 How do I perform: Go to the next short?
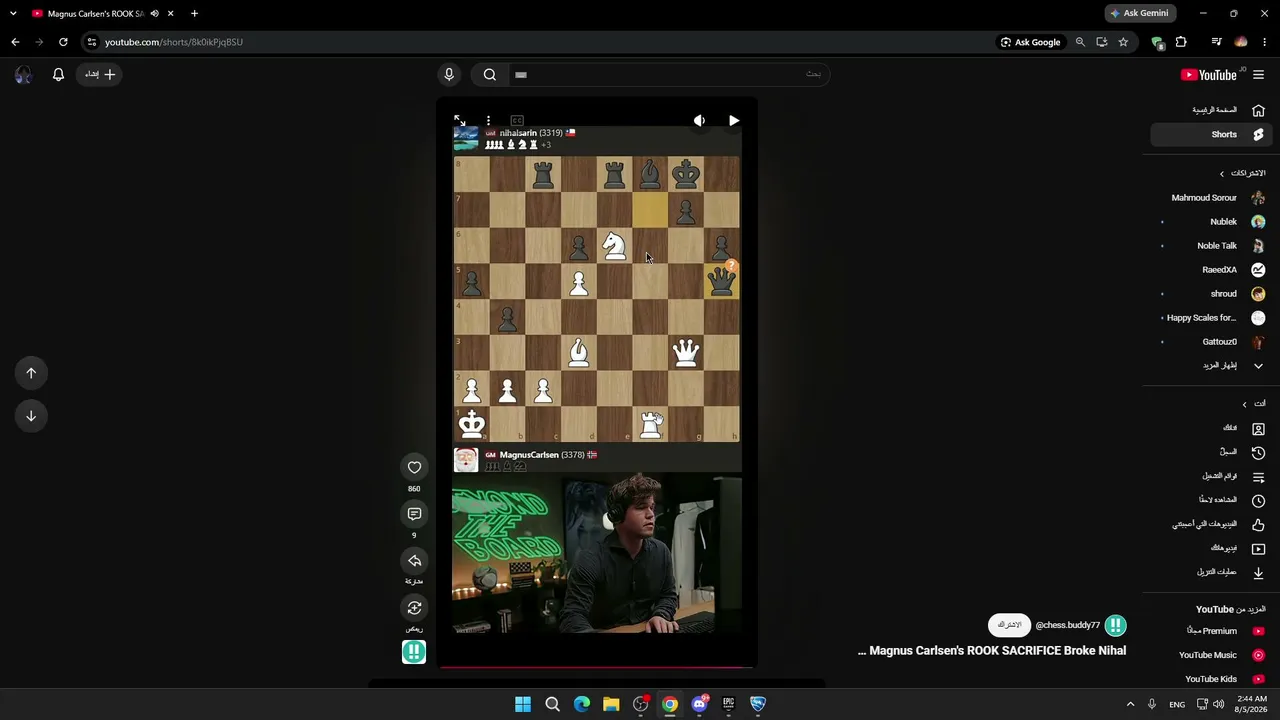tap(31, 416)
